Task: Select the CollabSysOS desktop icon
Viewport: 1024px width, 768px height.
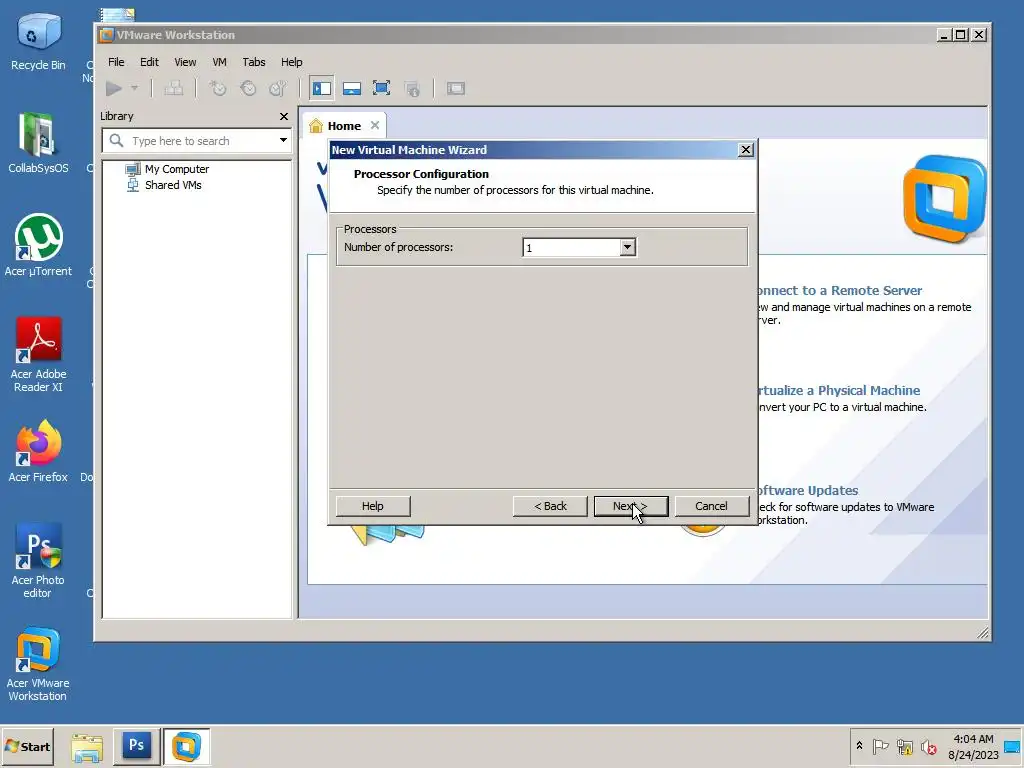Action: [38, 143]
